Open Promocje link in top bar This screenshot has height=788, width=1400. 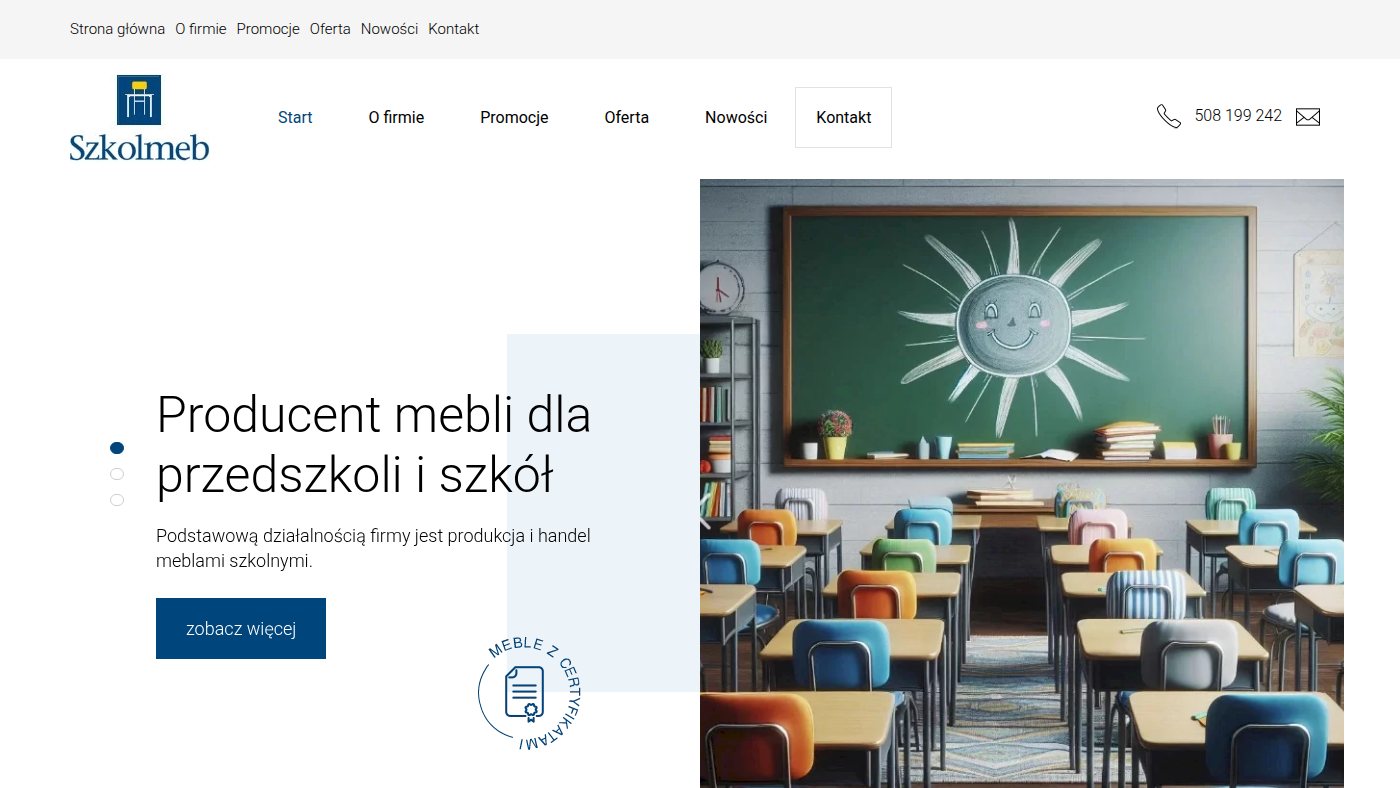point(268,29)
